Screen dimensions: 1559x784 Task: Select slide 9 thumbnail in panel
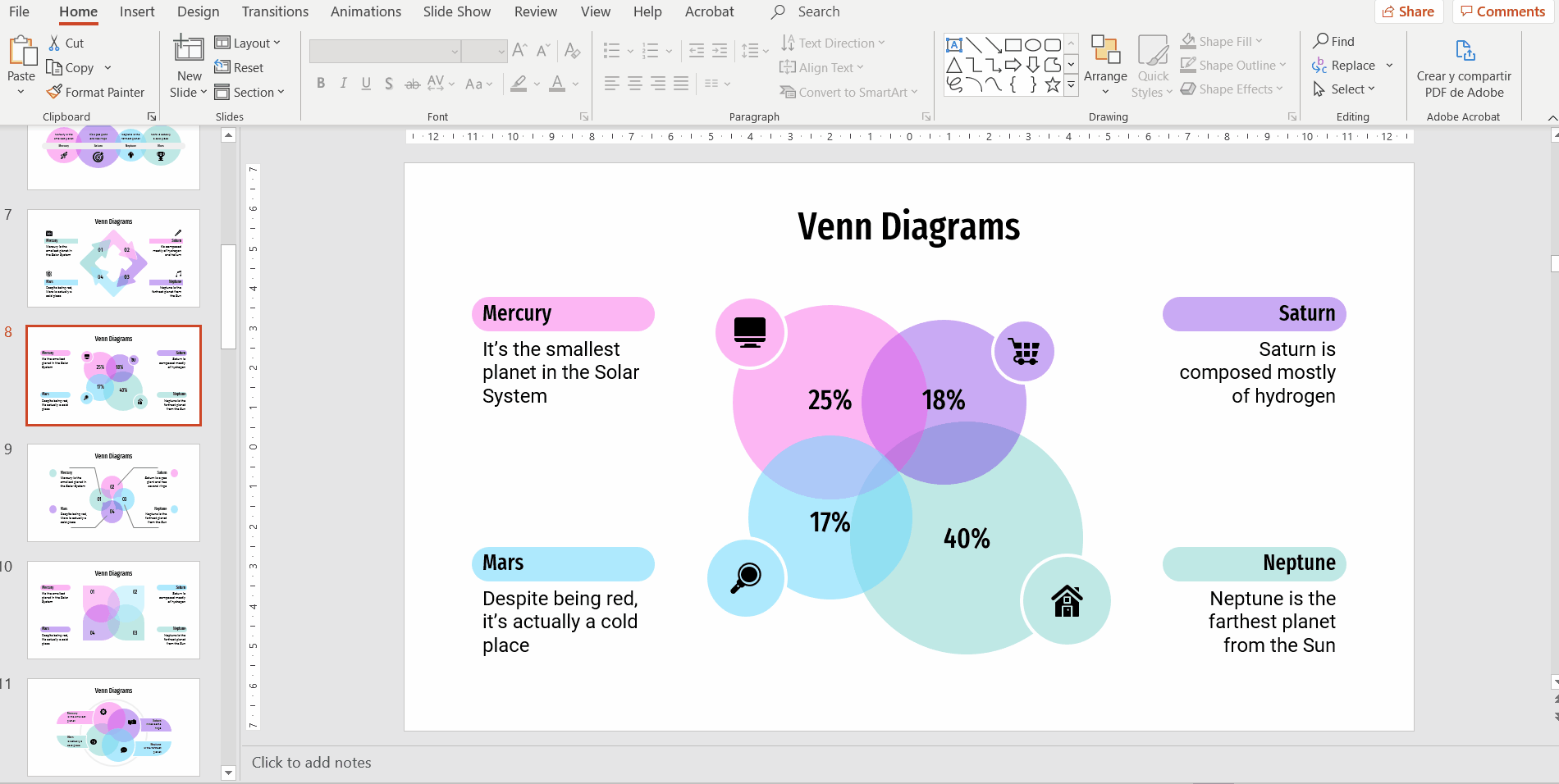coord(113,493)
